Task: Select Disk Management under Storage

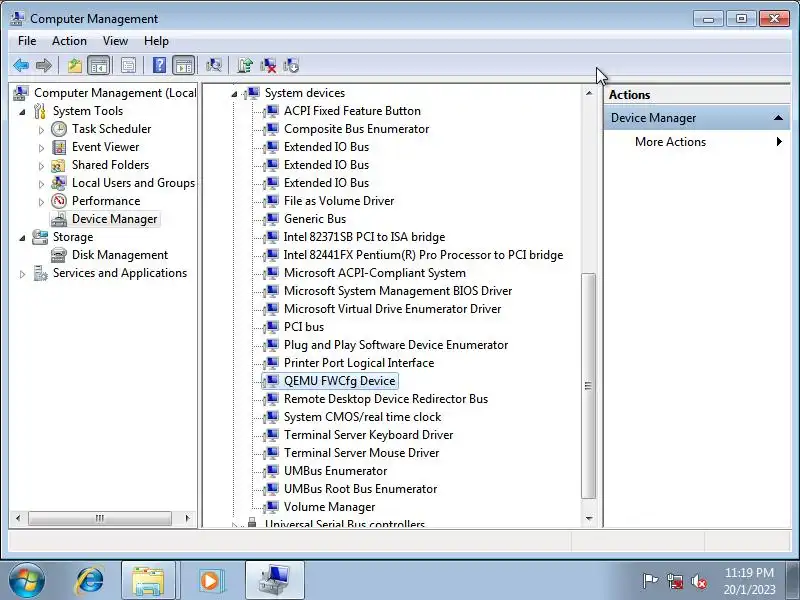Action: point(119,255)
